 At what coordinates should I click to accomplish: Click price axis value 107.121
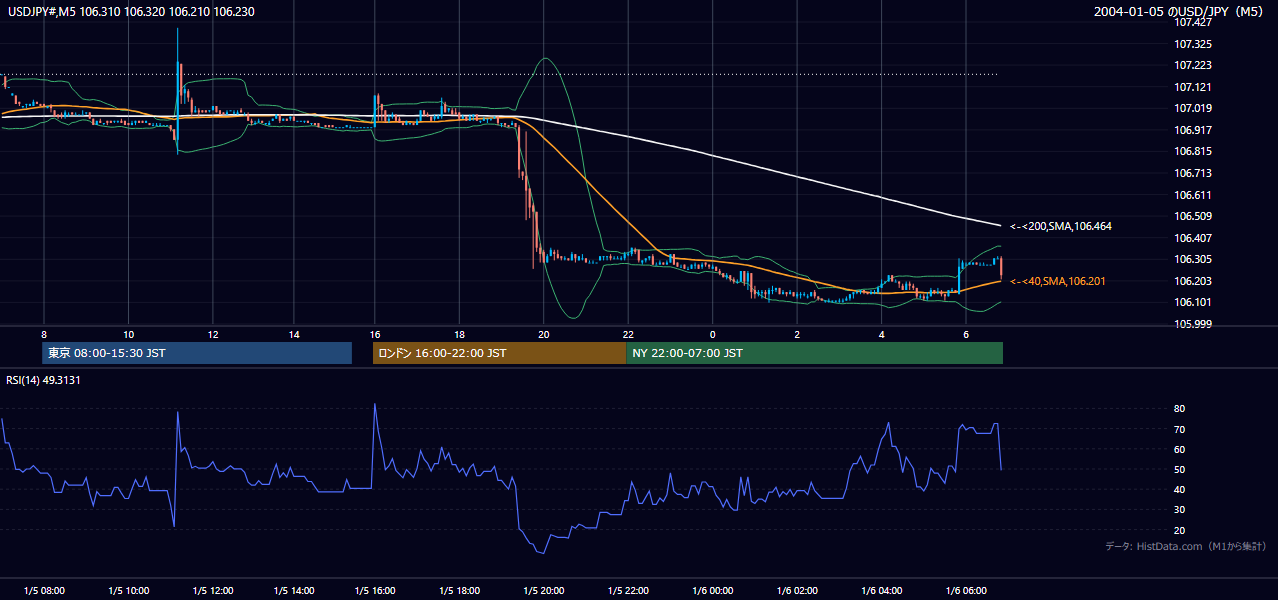click(x=1194, y=87)
